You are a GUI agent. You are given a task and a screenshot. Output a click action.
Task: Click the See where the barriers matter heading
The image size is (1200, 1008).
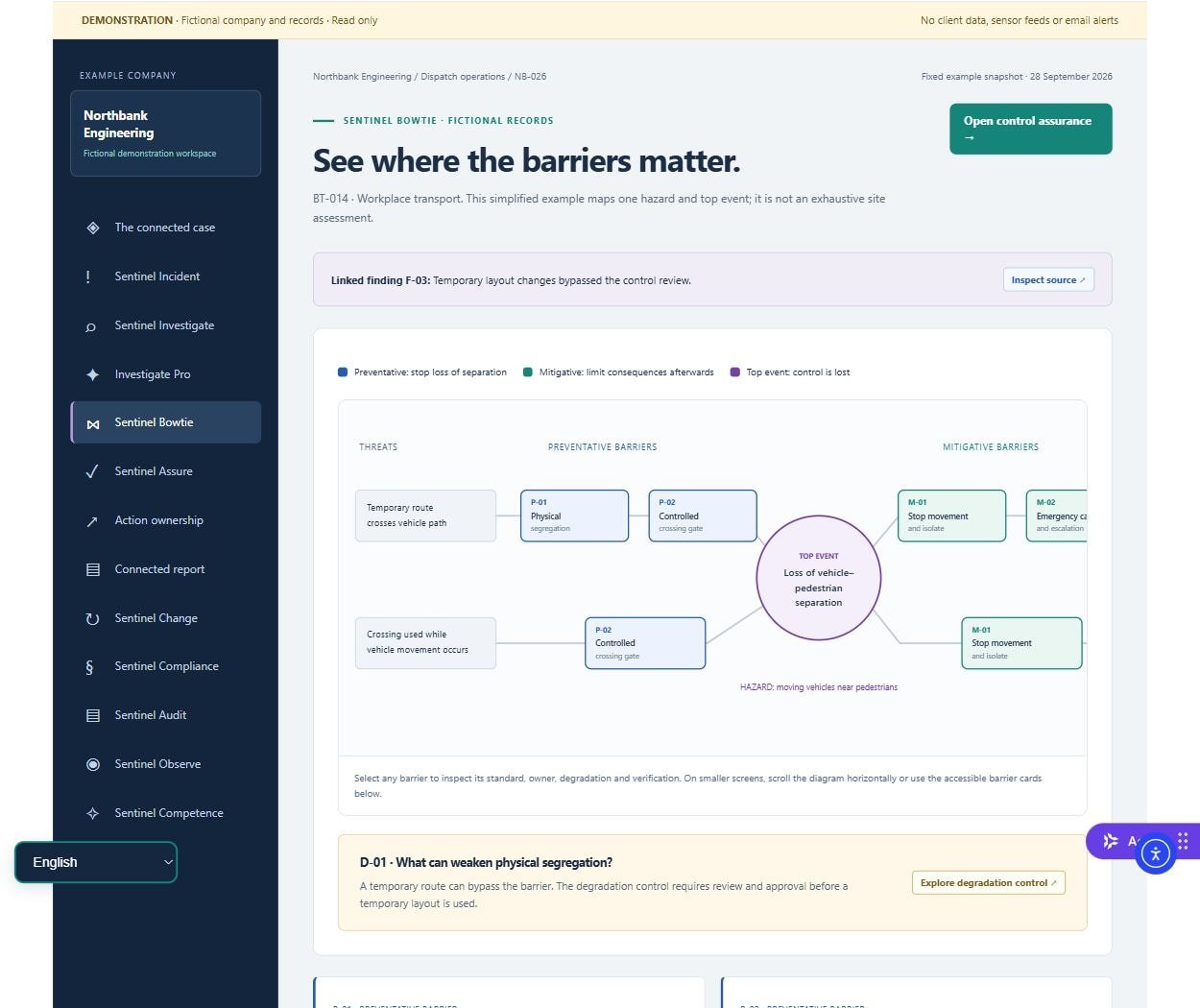(x=527, y=161)
